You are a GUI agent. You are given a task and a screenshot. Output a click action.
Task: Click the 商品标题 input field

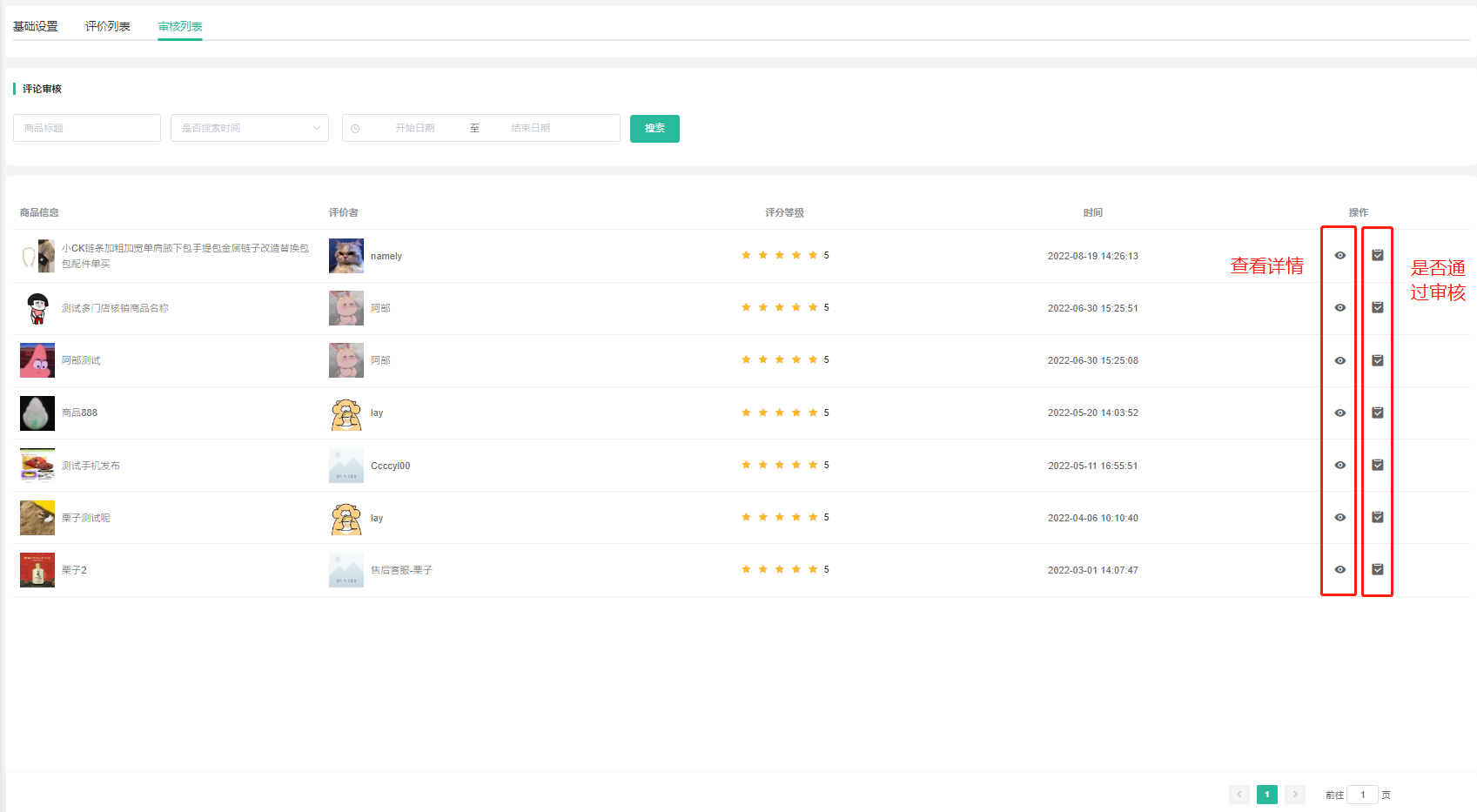coord(87,128)
